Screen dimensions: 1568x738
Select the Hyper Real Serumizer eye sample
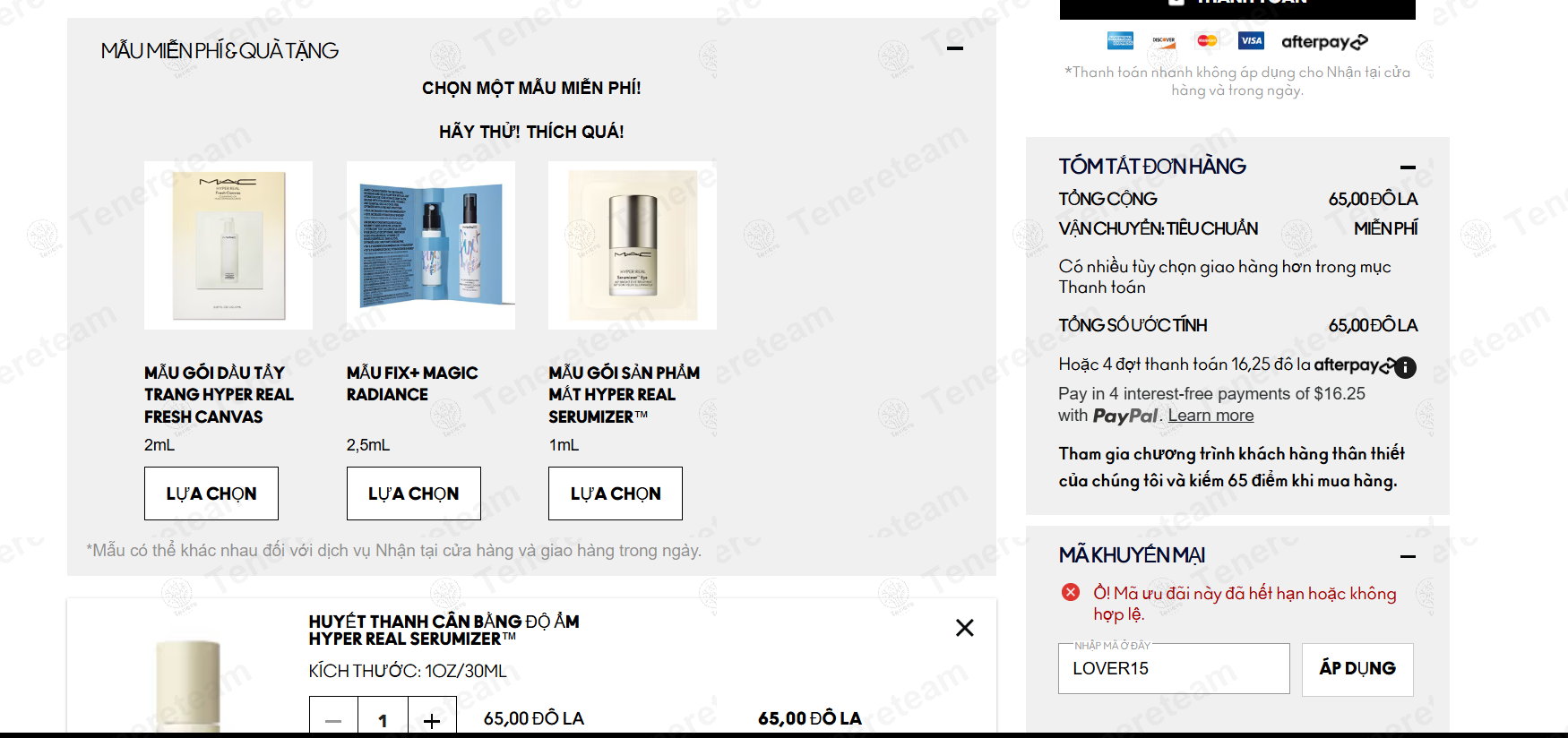click(616, 493)
